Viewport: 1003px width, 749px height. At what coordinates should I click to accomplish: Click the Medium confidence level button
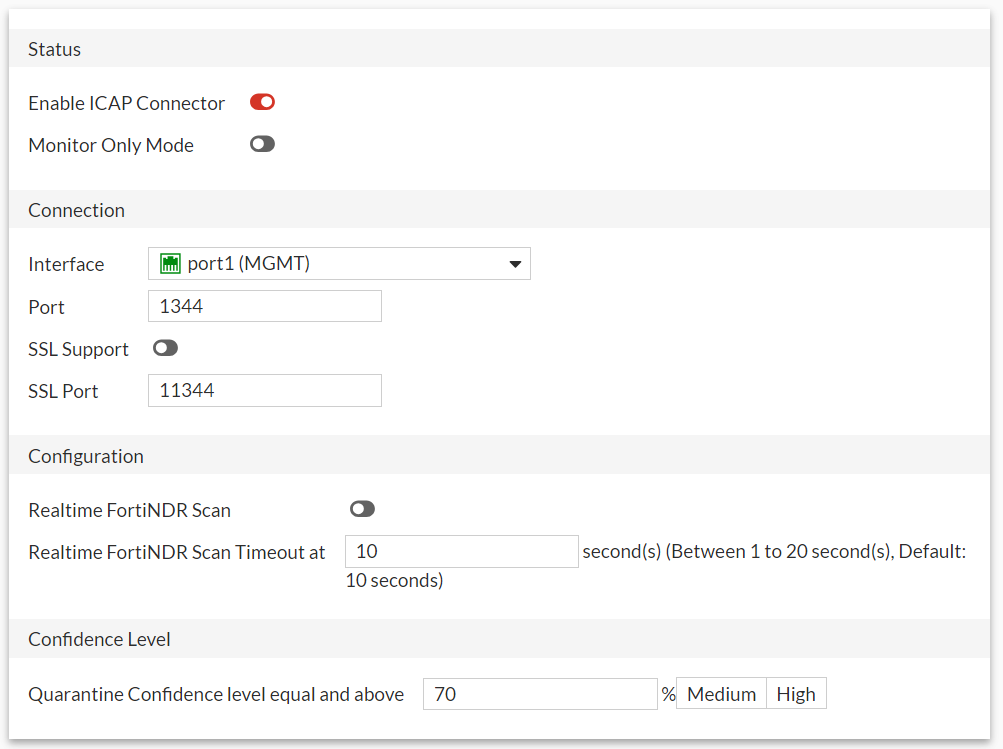click(721, 693)
